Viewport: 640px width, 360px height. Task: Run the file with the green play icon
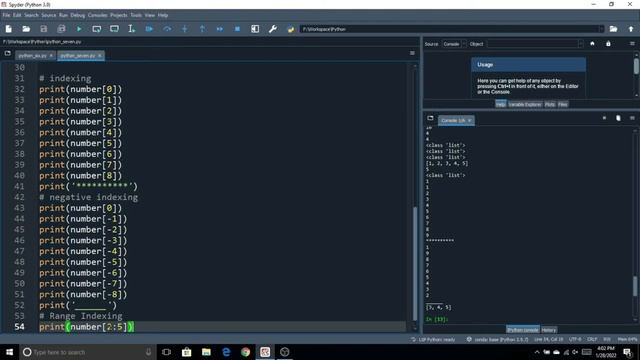coord(79,29)
